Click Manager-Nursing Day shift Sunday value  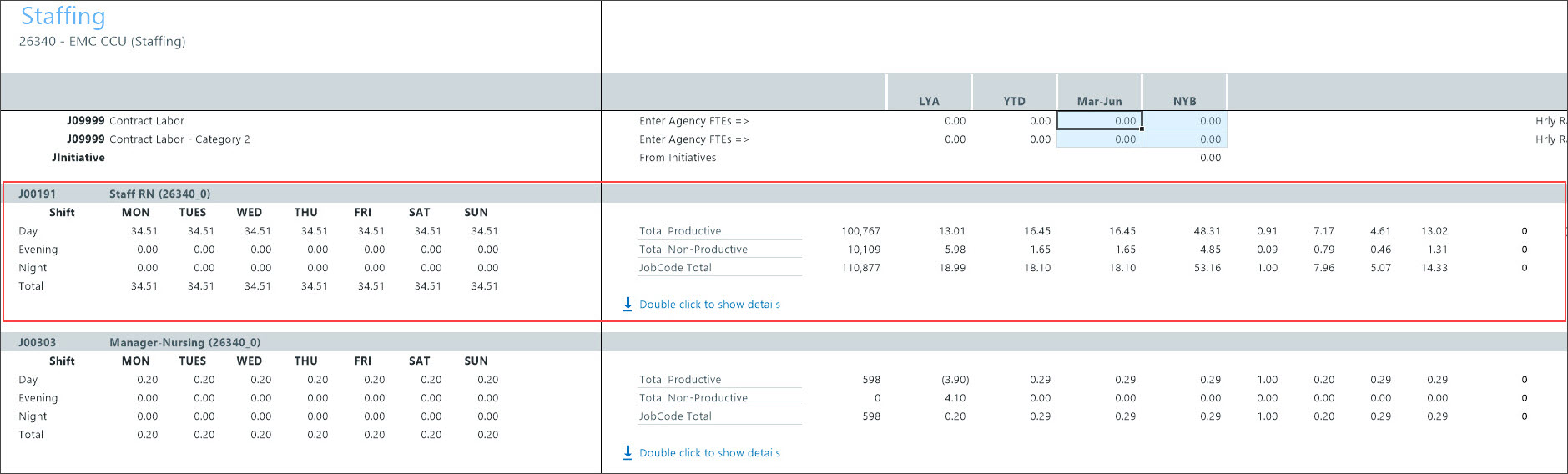pyautogui.click(x=487, y=380)
